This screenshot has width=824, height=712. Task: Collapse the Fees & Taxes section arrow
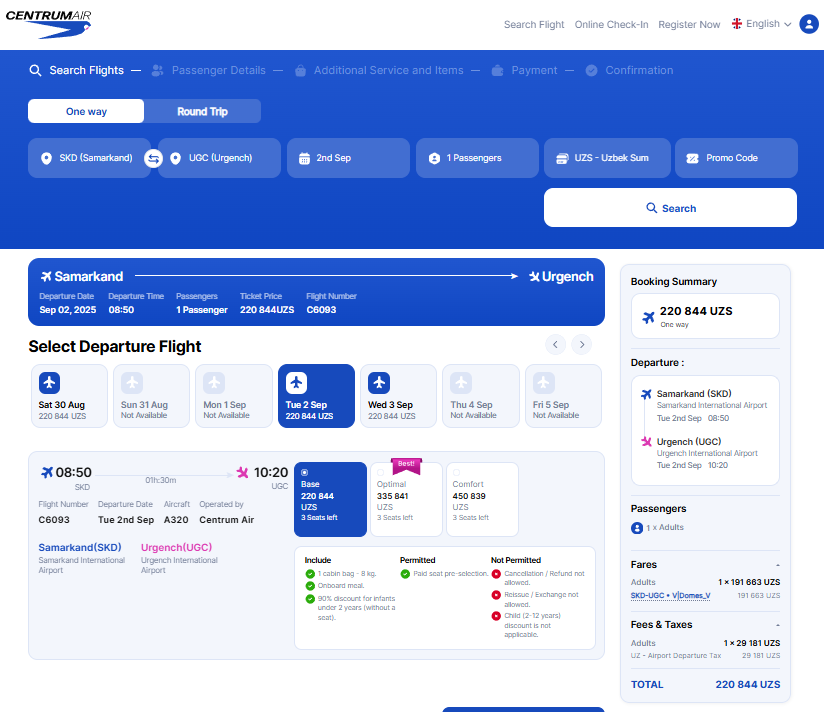(x=778, y=625)
